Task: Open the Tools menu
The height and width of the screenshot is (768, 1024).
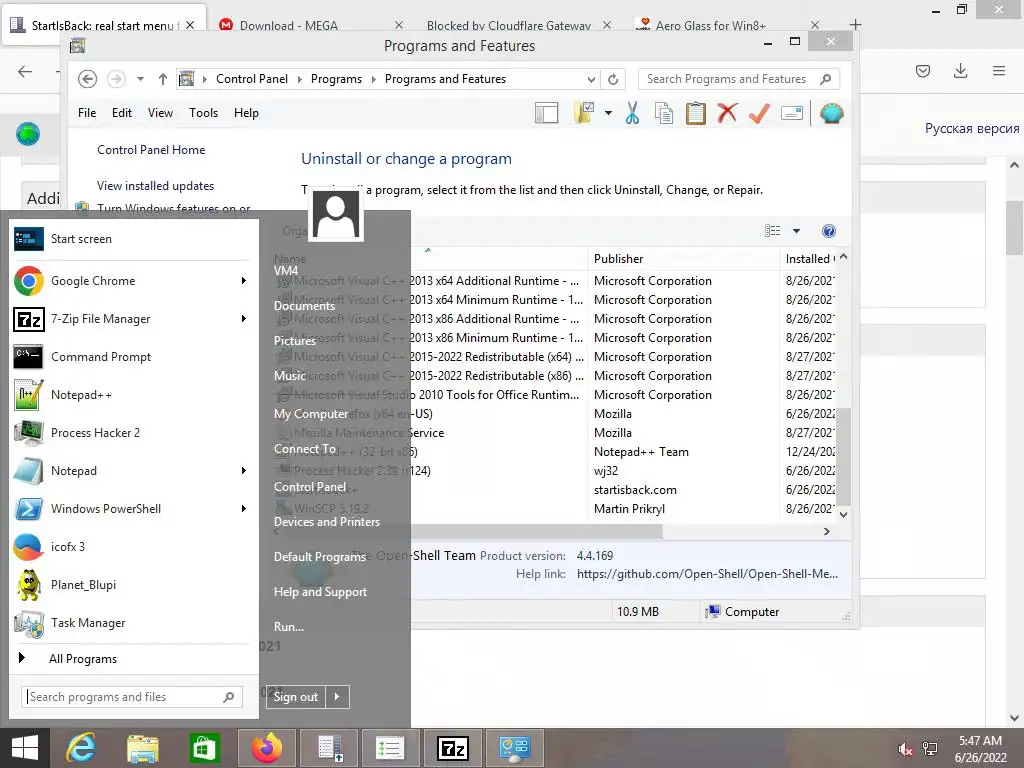Action: pyautogui.click(x=203, y=113)
